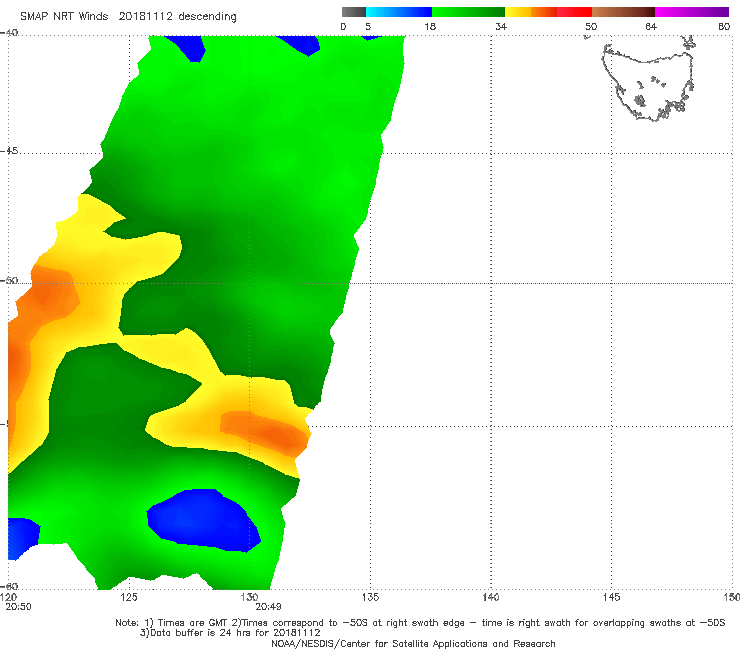Click the '-60' latitude axis label
Image resolution: width=740 pixels, height=650 pixels.
pos(9,586)
